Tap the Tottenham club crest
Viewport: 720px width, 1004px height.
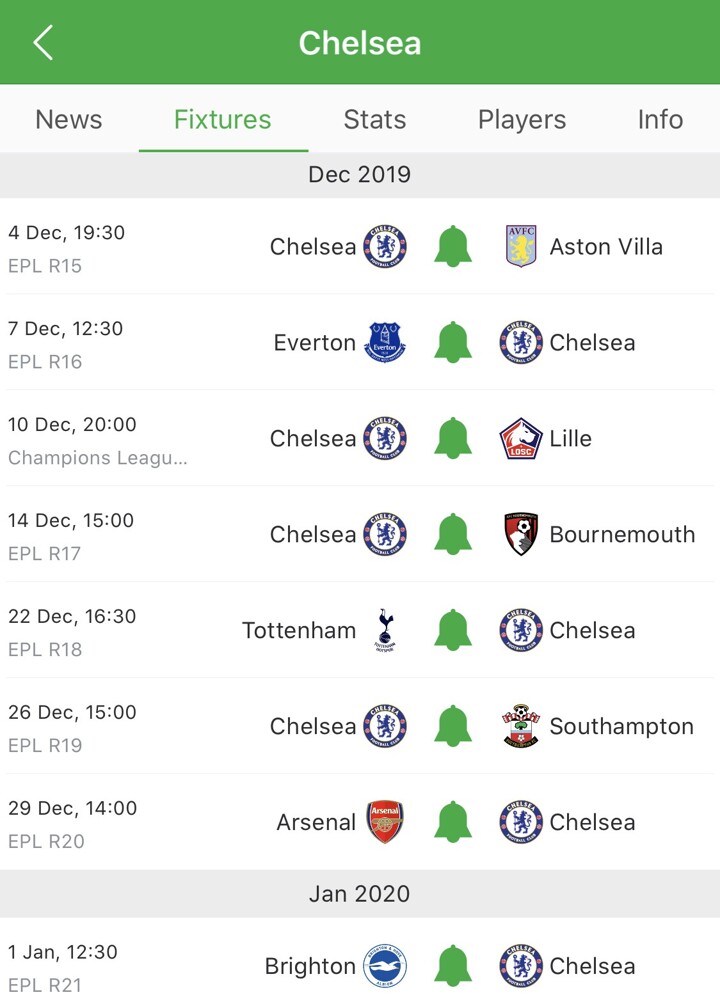[x=385, y=630]
